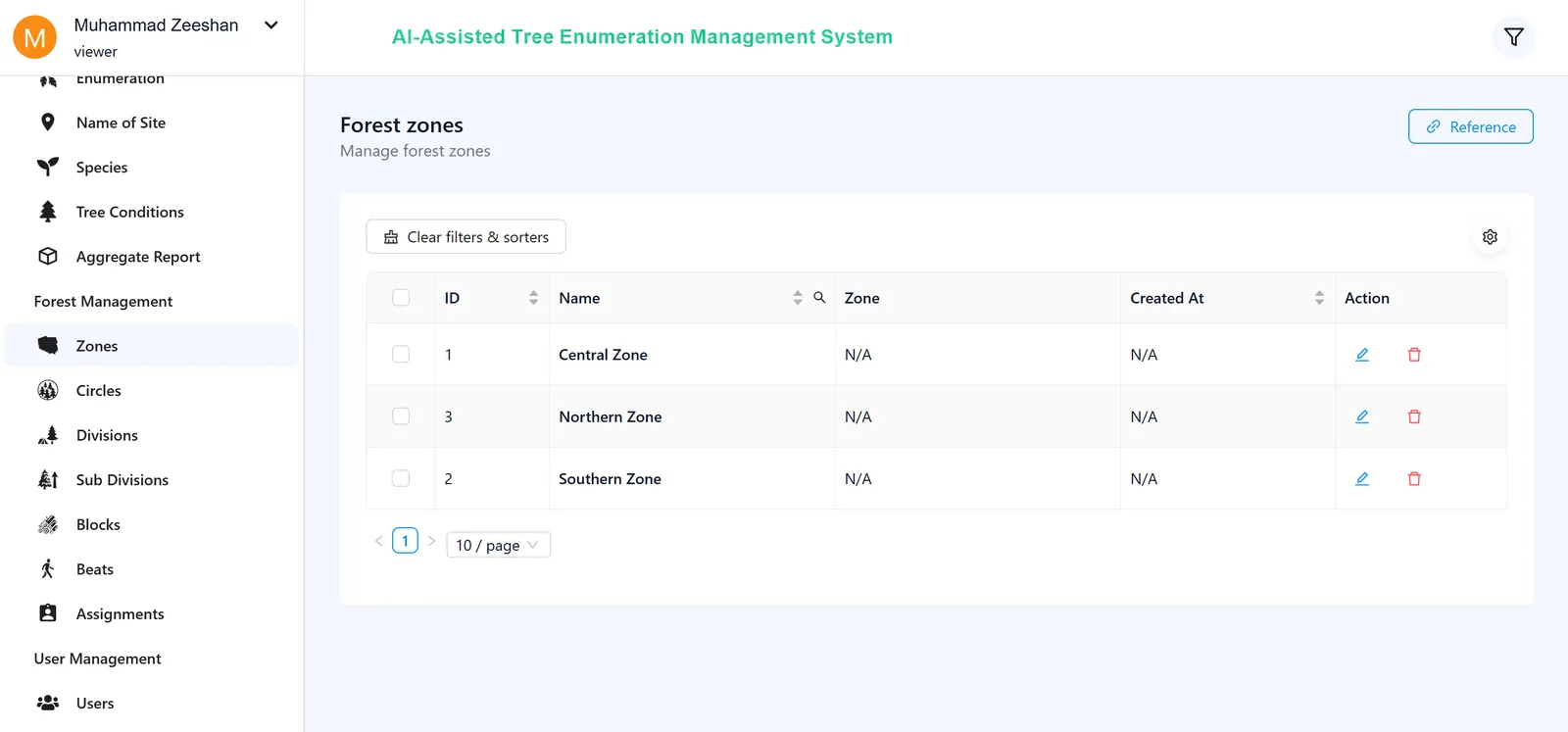Click the User Management section label

[97, 659]
